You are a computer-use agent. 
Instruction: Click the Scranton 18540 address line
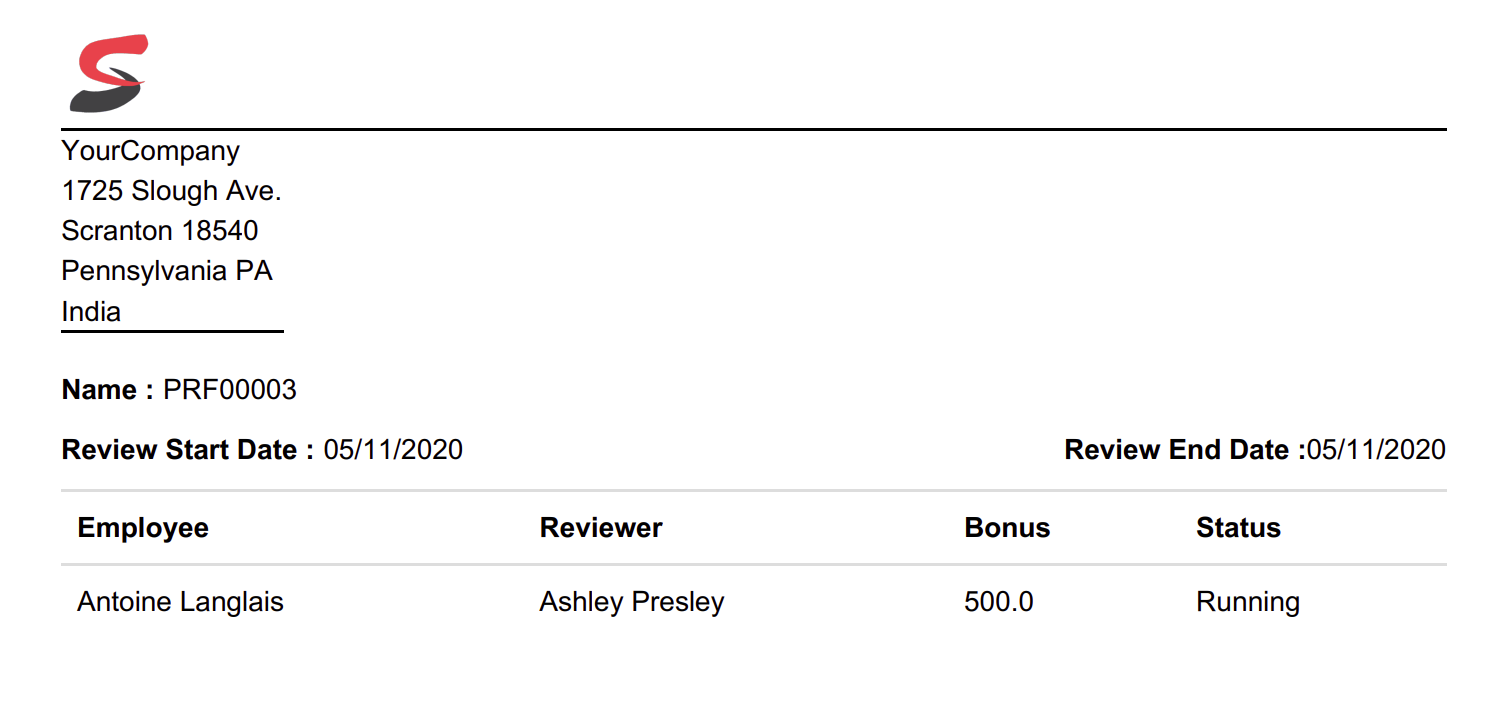click(x=160, y=231)
